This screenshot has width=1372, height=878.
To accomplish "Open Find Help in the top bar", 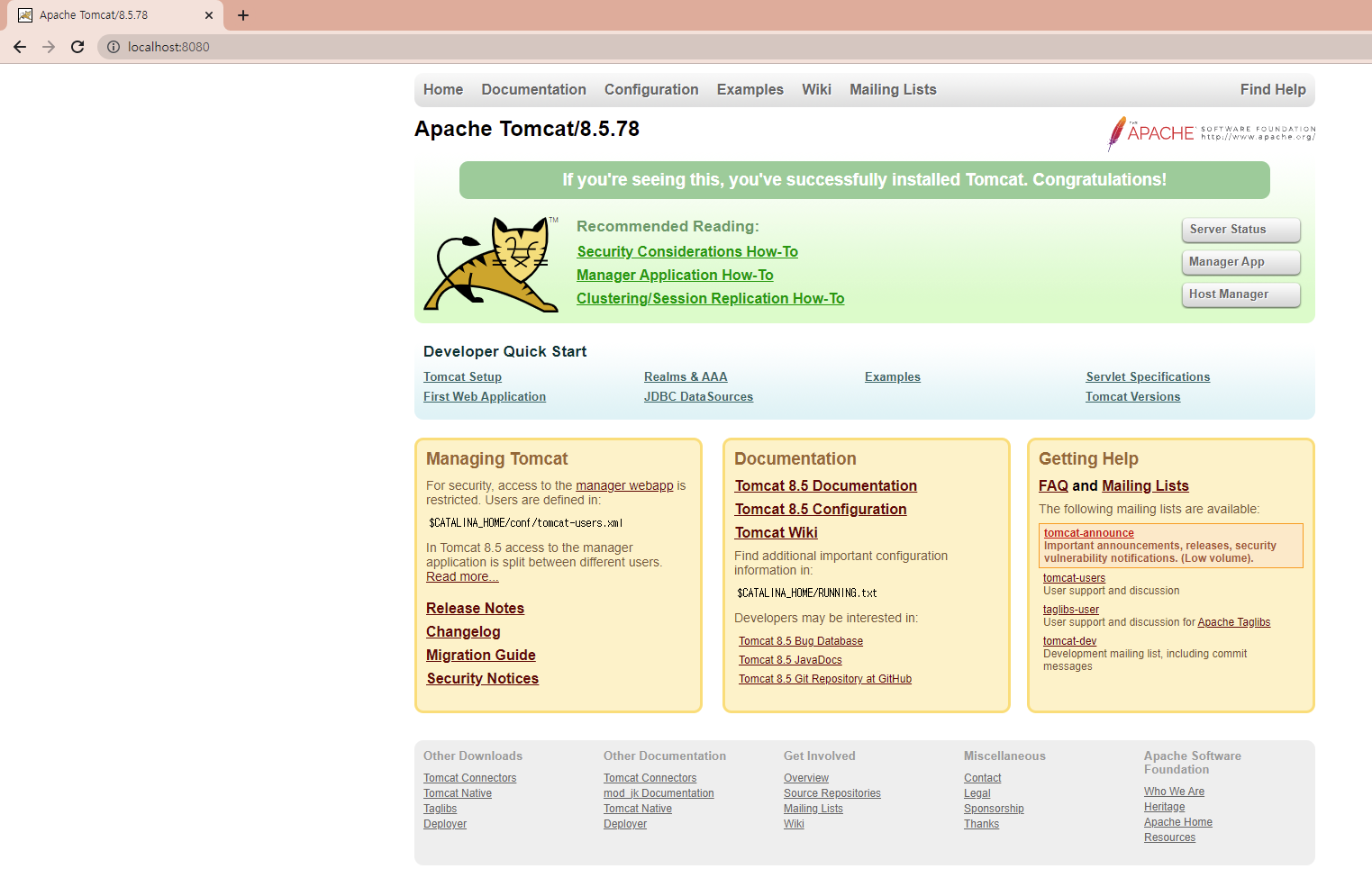I will tap(1273, 89).
